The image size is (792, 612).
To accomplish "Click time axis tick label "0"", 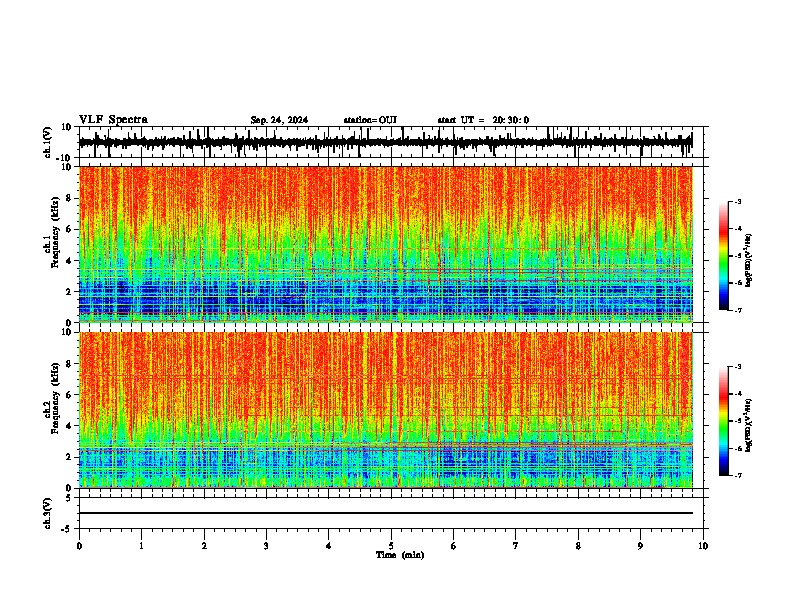I will point(79,546).
